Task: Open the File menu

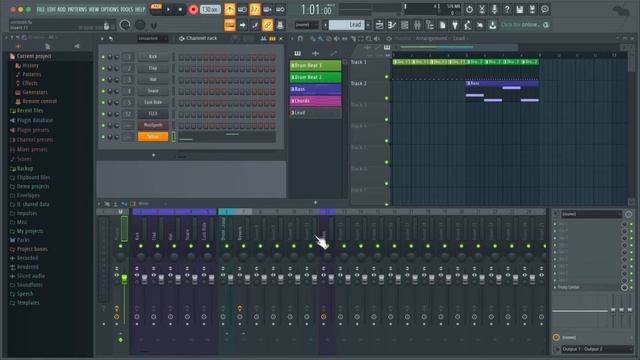Action: 41,9
